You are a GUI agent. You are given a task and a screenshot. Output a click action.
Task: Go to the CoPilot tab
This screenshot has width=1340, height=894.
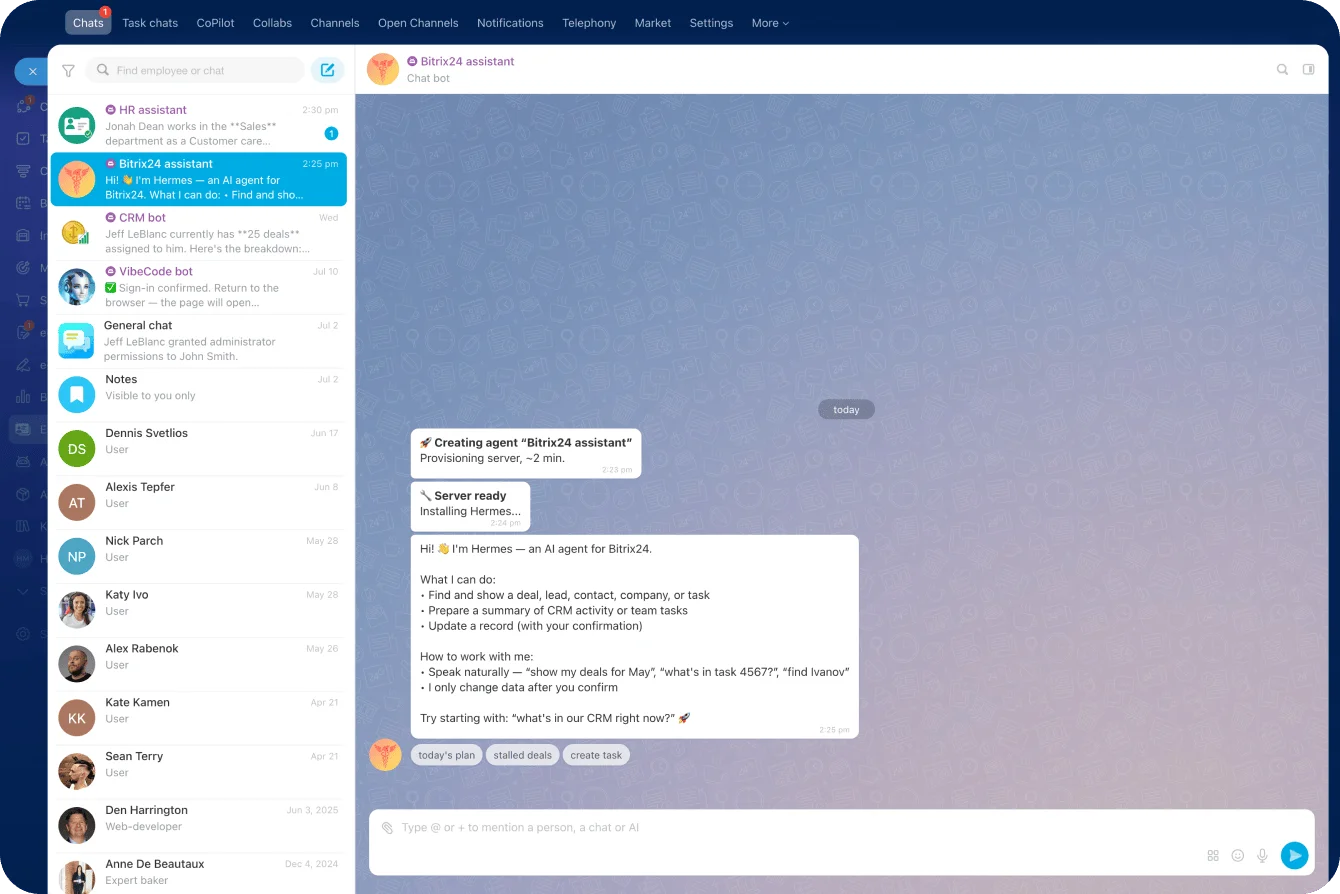pos(215,23)
